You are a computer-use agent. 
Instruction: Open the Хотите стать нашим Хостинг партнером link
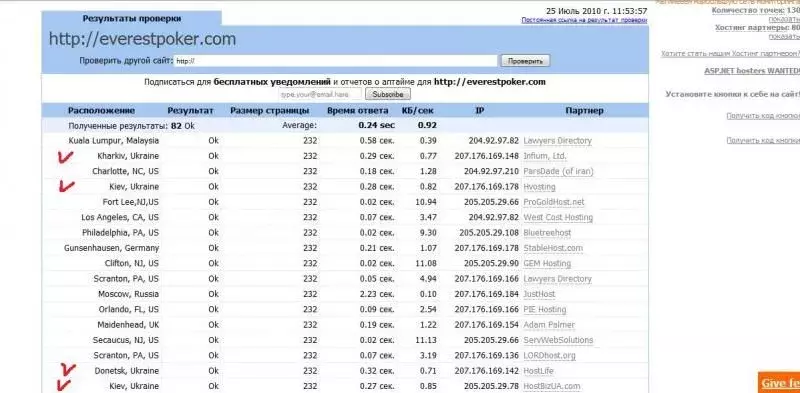point(731,54)
